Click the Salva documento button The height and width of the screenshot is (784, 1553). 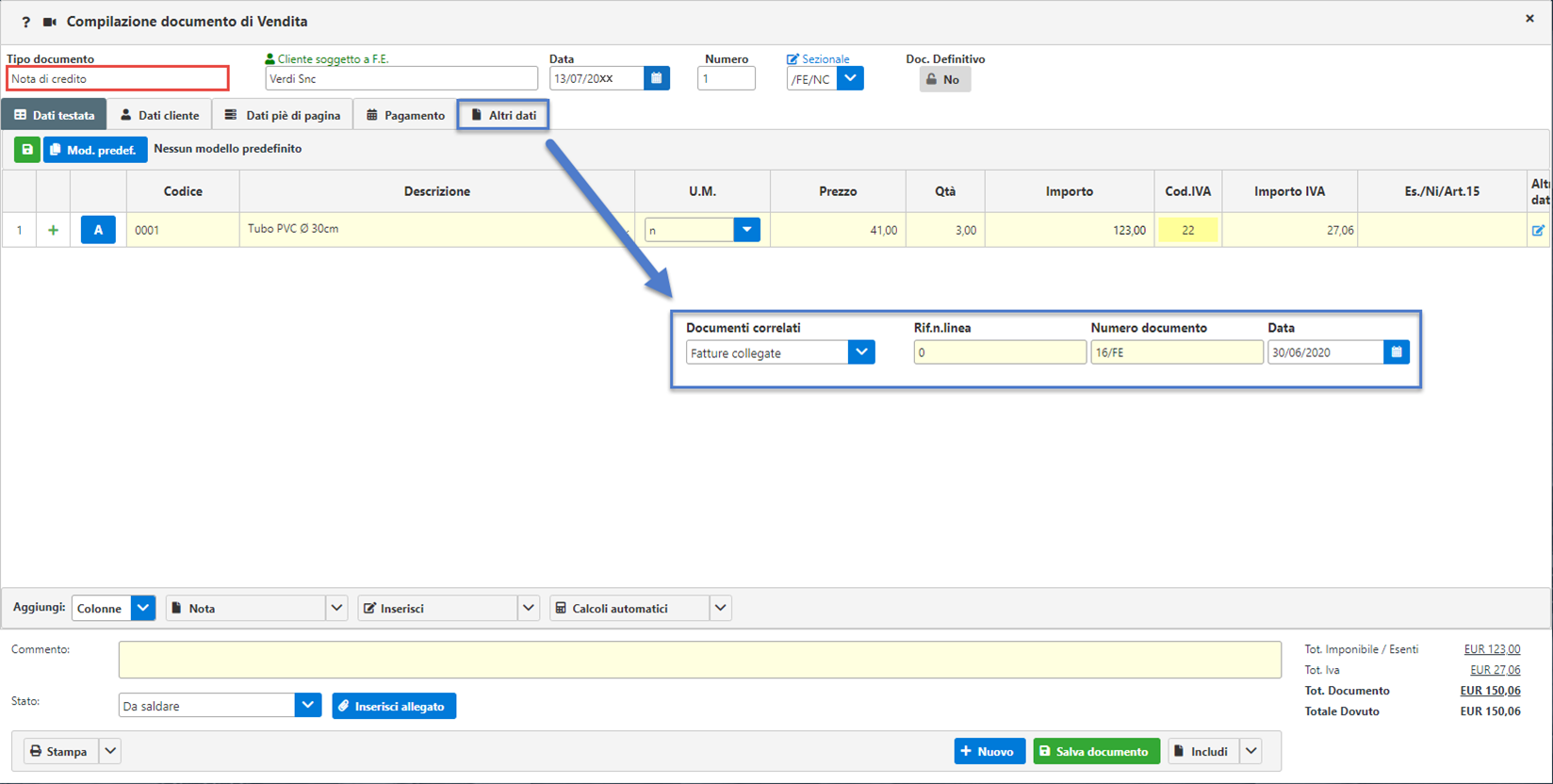click(1096, 751)
